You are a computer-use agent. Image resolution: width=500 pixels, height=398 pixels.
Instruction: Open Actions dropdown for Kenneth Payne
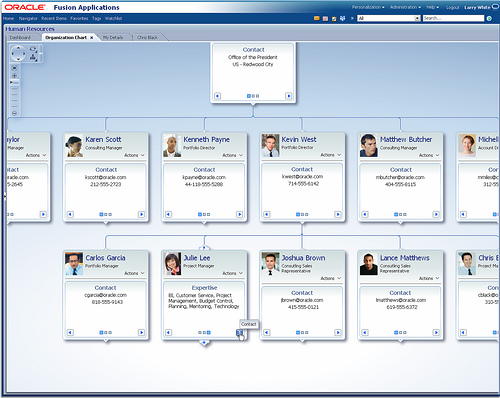tap(232, 155)
